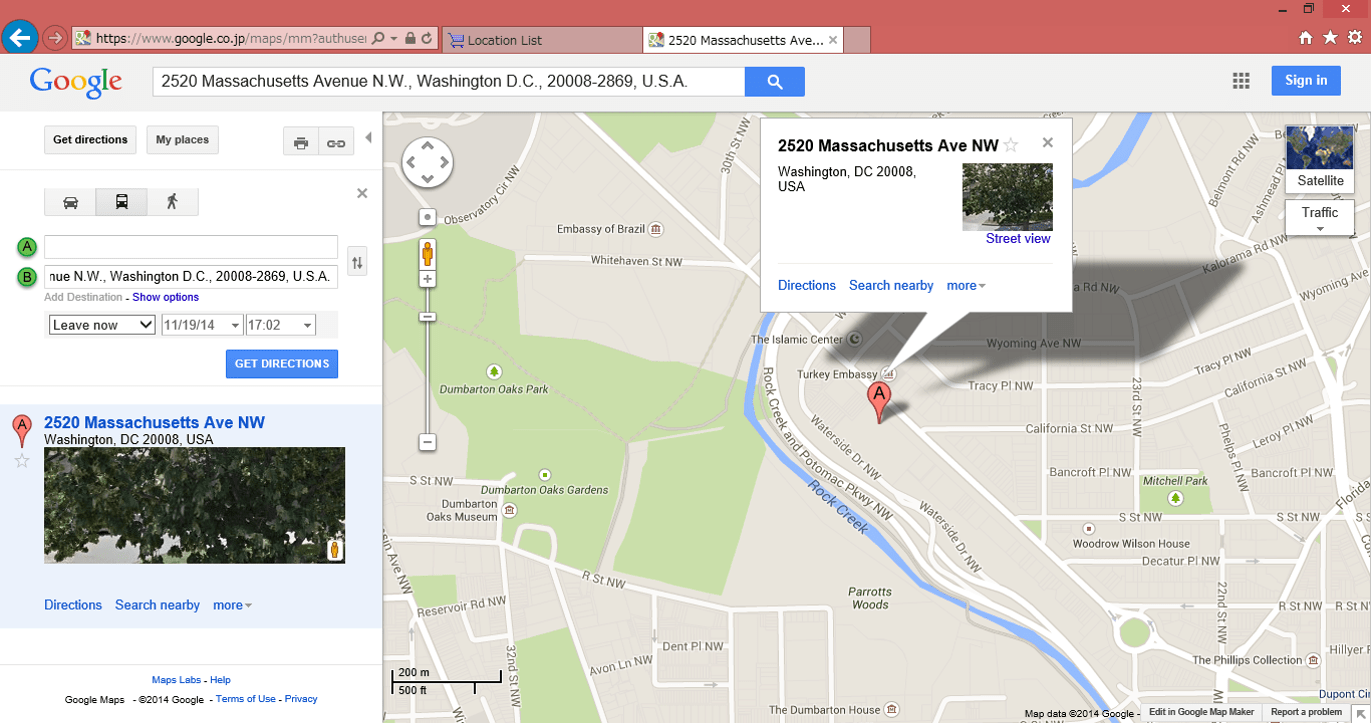1371x723 pixels.
Task: Collapse the left side panel arrow
Action: point(368,138)
